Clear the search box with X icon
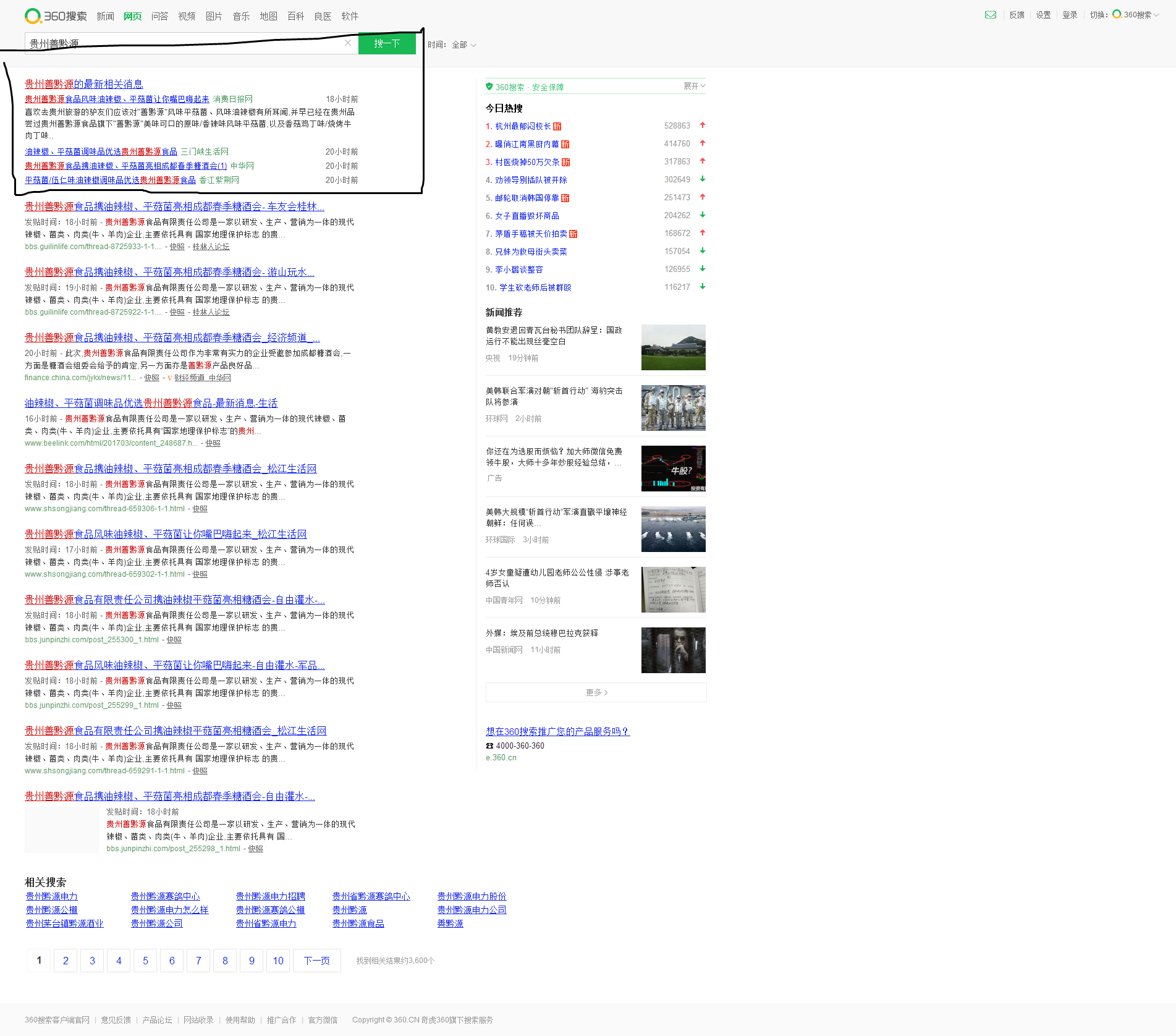 click(x=348, y=43)
